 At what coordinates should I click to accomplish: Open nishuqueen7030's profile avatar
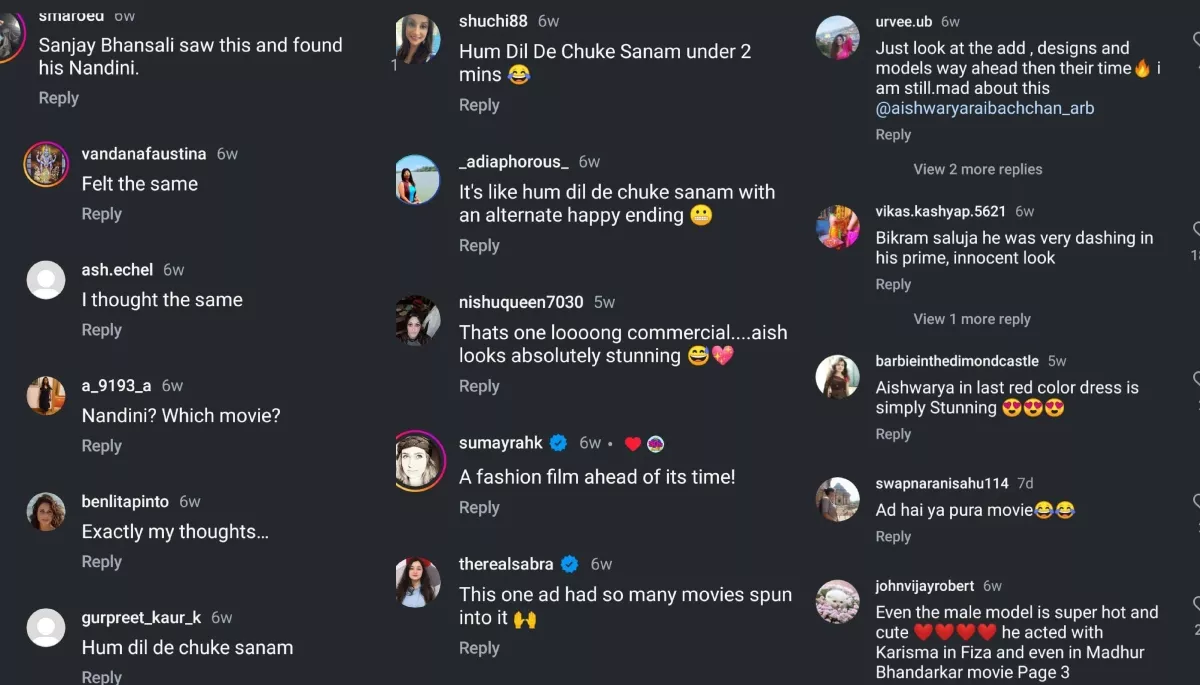417,321
